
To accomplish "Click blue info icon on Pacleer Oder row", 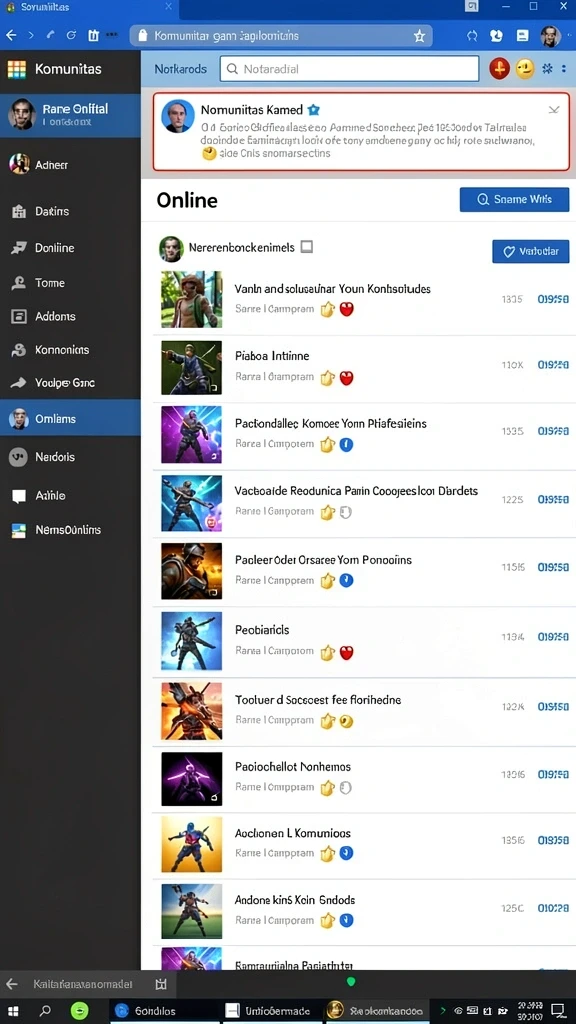I will (347, 580).
